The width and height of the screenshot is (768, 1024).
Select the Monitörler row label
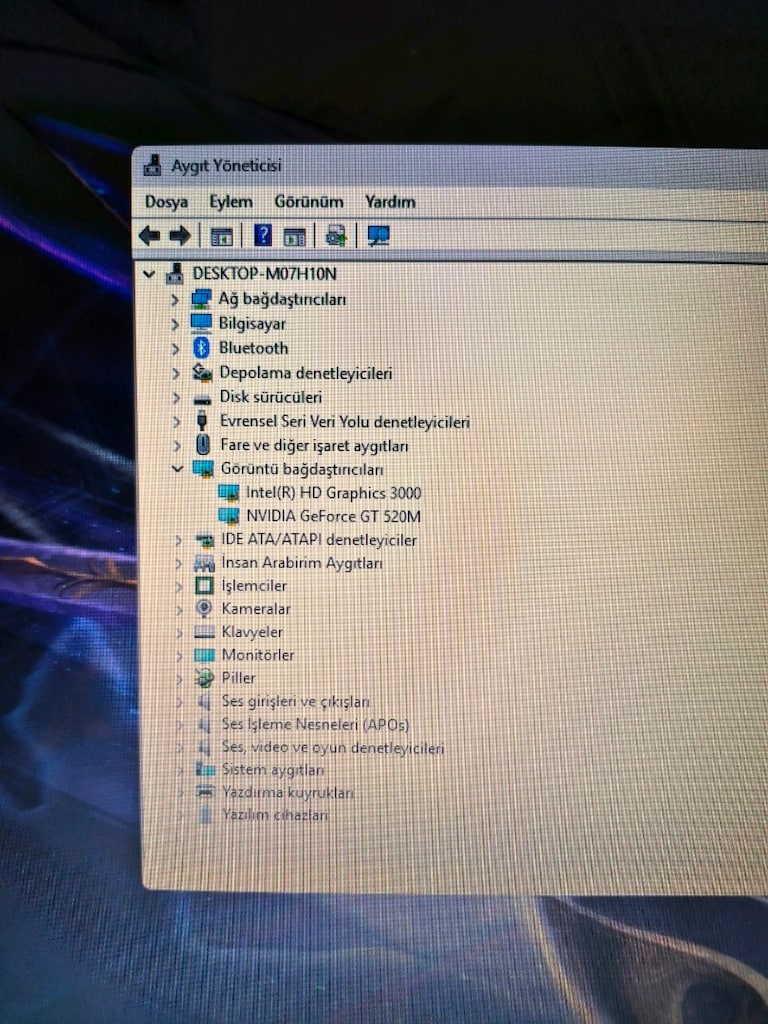coord(258,655)
